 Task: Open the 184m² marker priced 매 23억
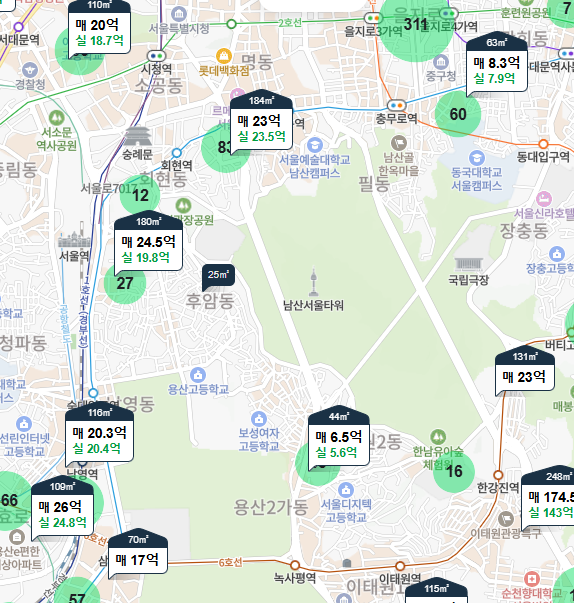(261, 122)
